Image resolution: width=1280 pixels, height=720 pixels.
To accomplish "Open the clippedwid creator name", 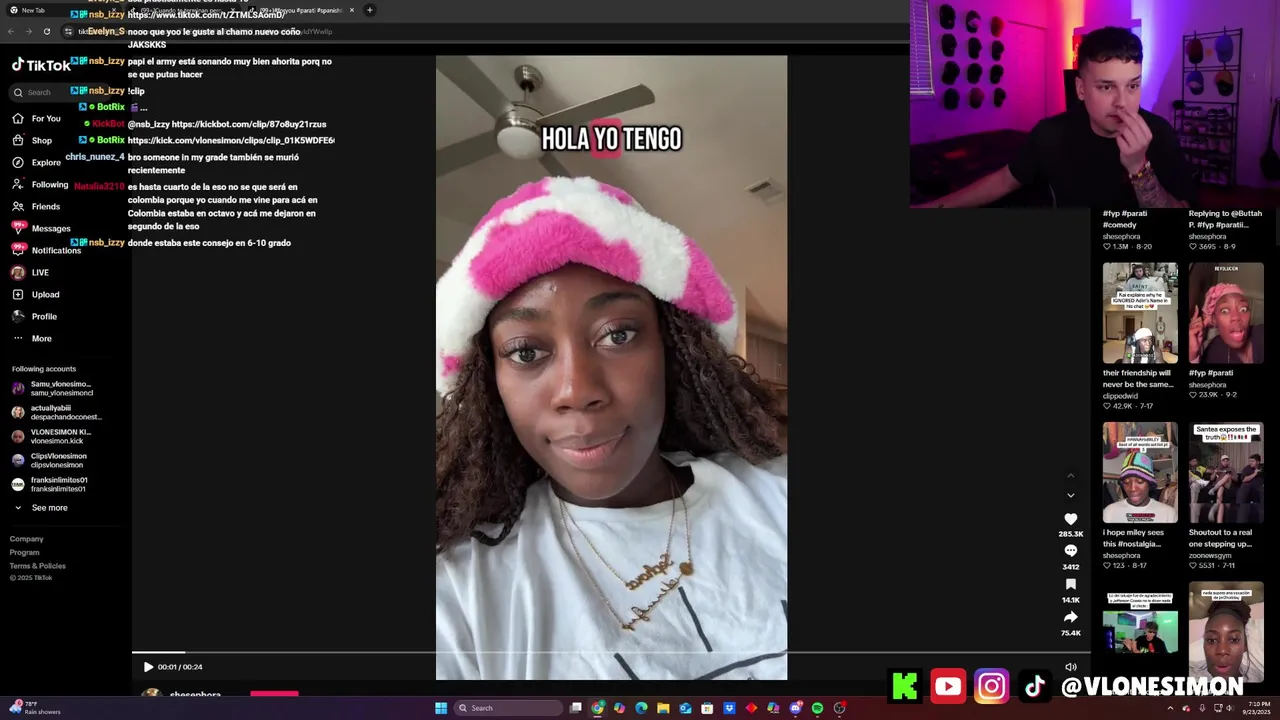I will click(1120, 396).
